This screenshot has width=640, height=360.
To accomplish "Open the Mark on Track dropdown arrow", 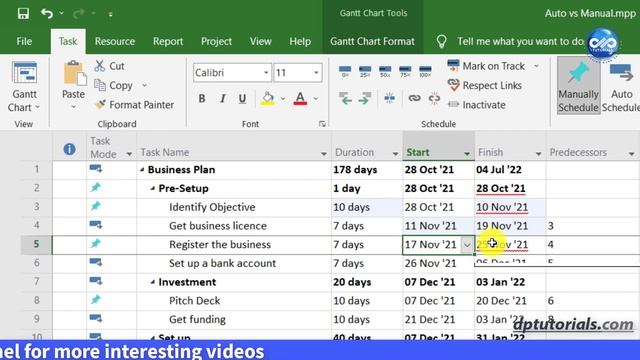I will tap(536, 66).
